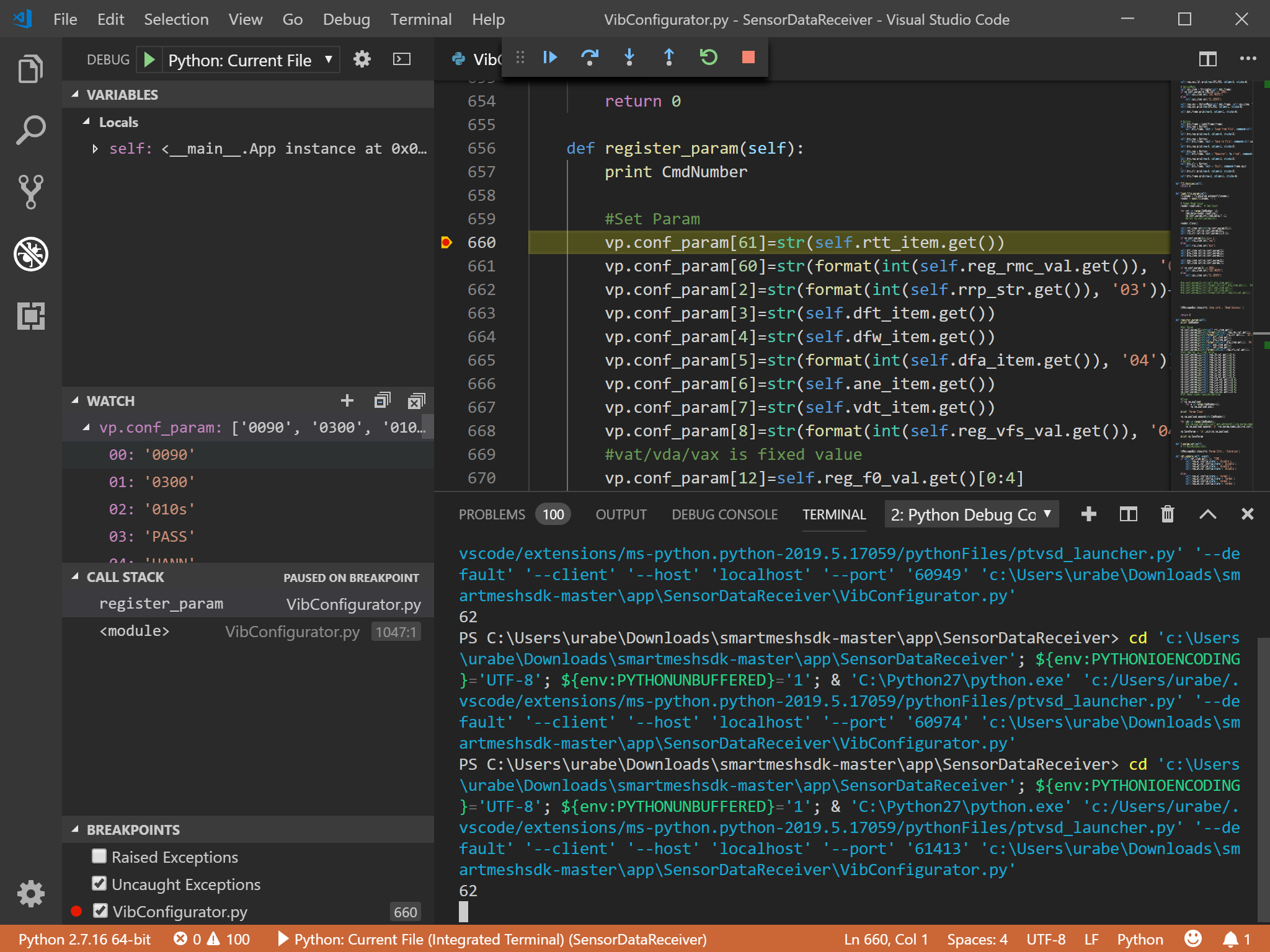Open the Python: Current File configuration dropdown
The image size is (1270, 952).
tap(329, 59)
